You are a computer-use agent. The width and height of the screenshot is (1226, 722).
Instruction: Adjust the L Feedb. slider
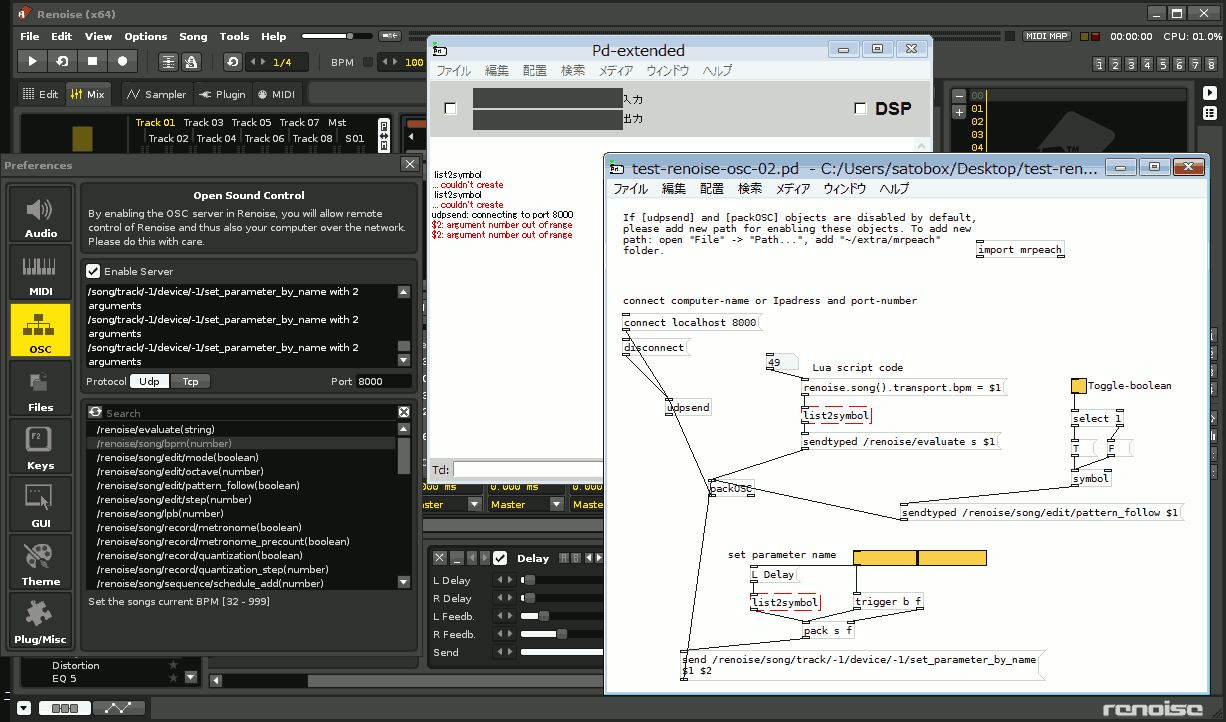[562, 616]
